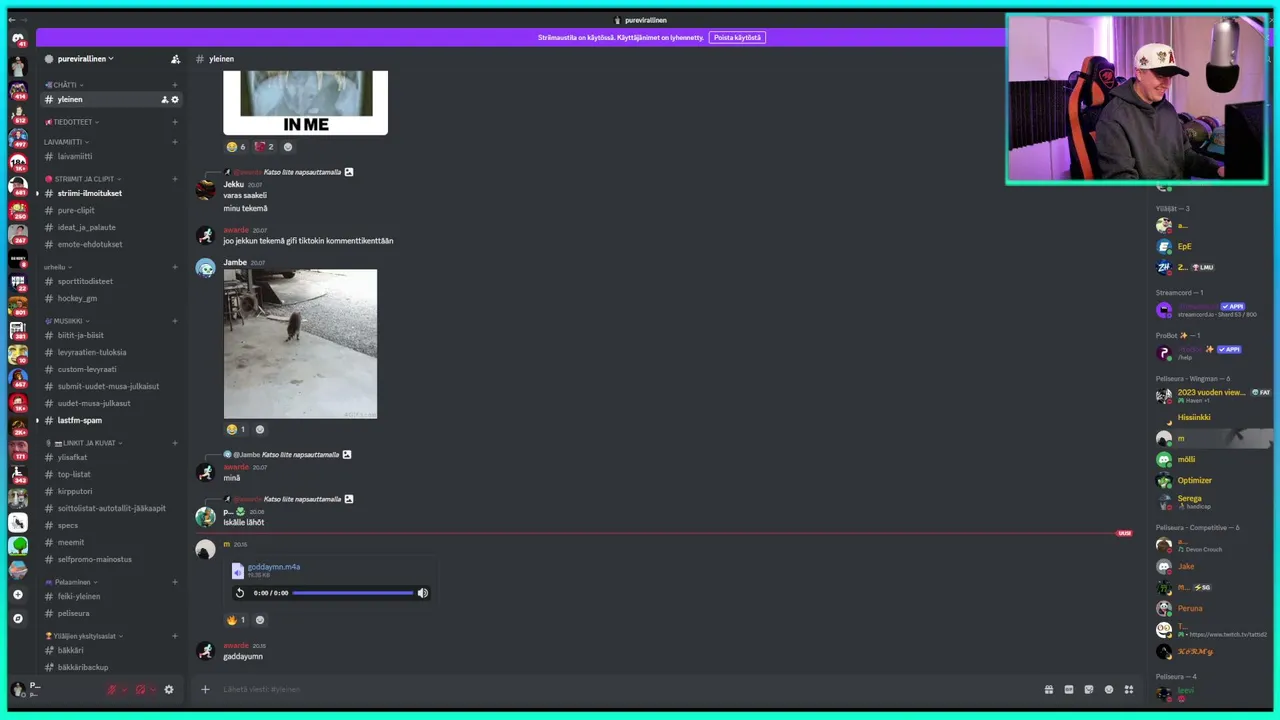Add a channel to LINKIT JA KUVAT

point(175,443)
